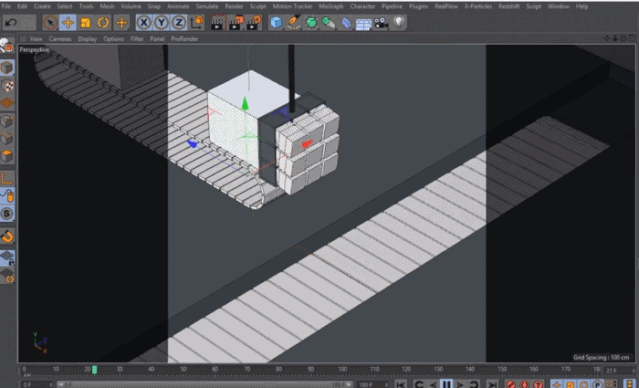
Task: Click the 180 F end frame field
Action: [373, 384]
